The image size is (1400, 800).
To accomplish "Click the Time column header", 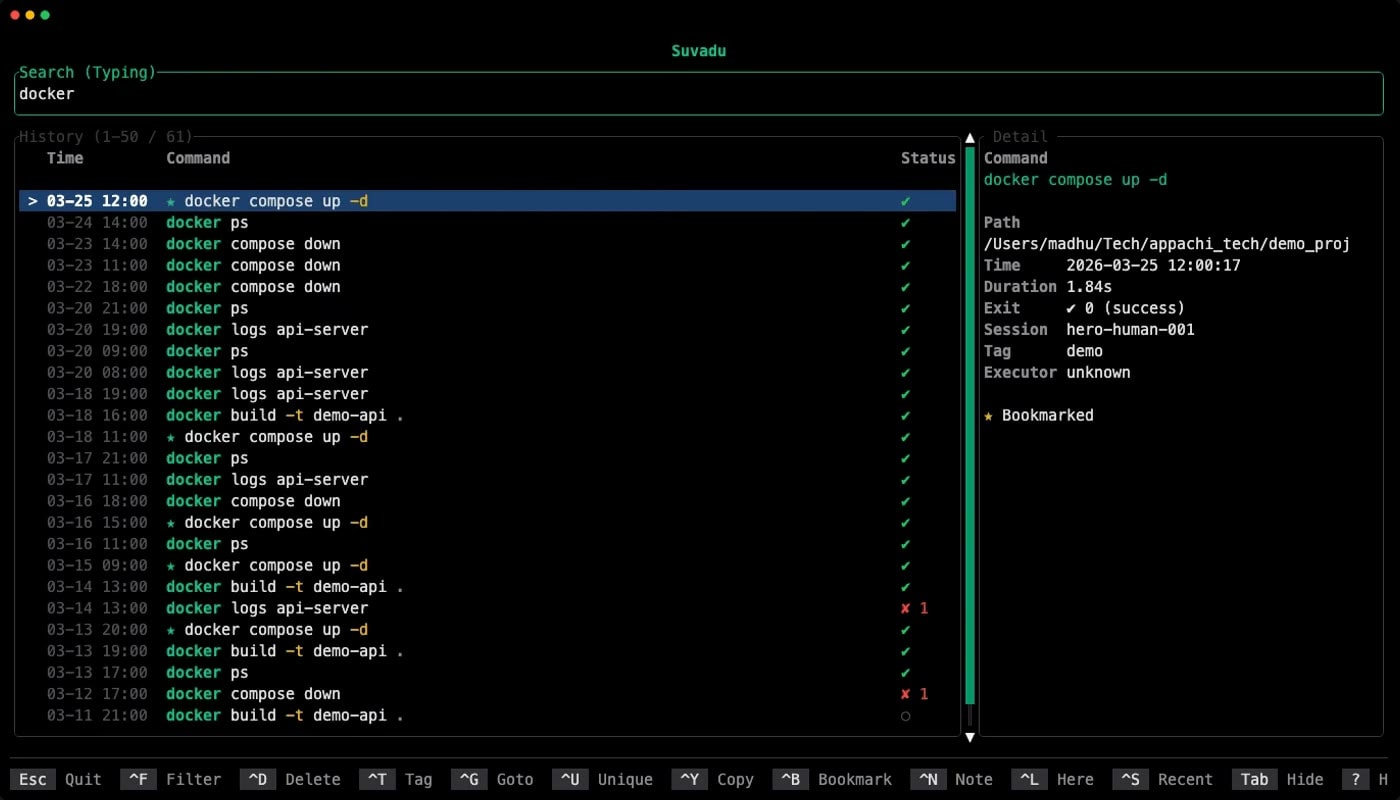I will point(65,158).
